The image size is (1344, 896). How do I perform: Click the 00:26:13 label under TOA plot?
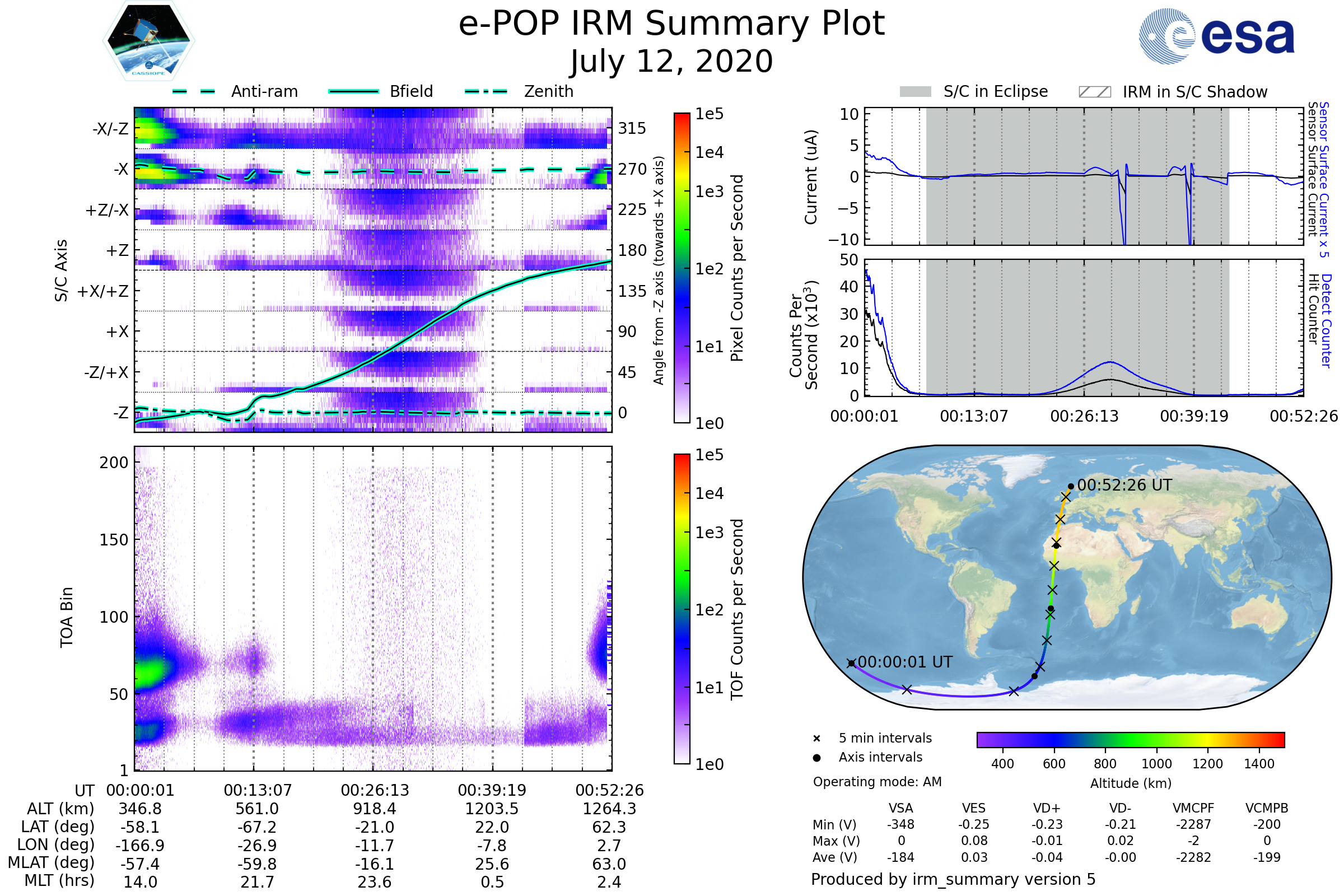pos(375,790)
